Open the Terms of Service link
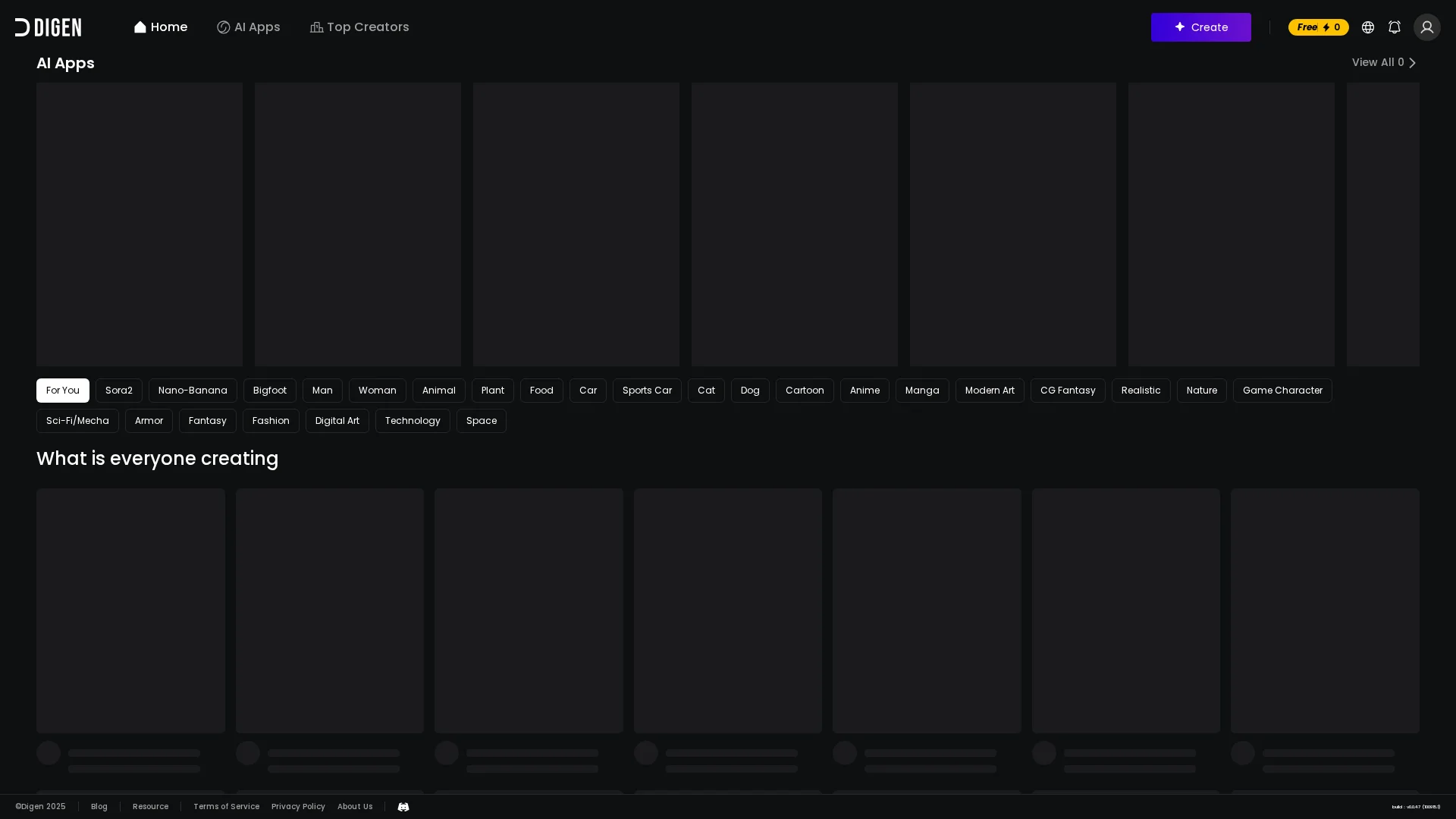This screenshot has height=819, width=1456. (226, 807)
